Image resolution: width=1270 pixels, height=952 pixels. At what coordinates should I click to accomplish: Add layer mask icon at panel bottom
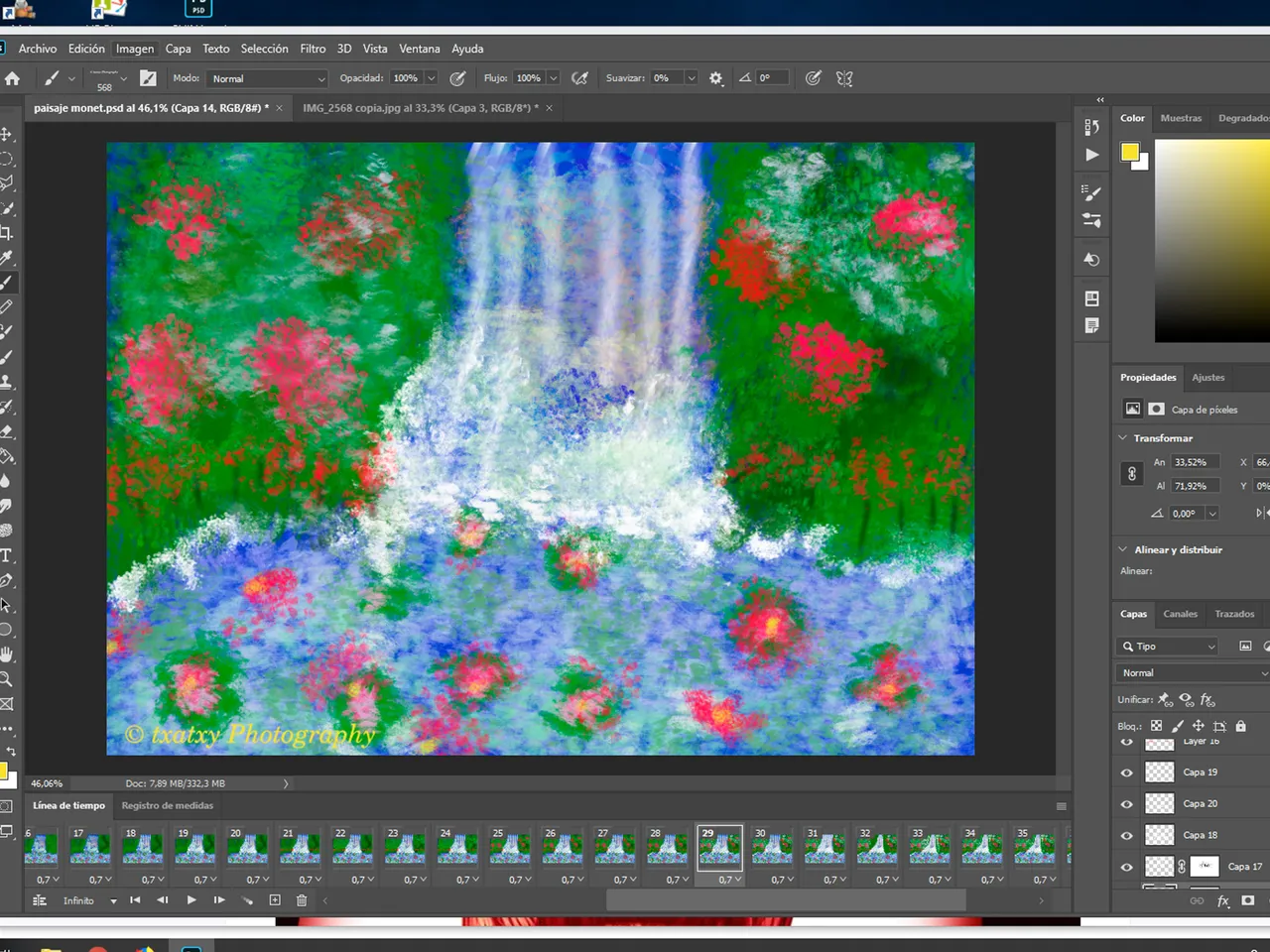[x=1248, y=901]
